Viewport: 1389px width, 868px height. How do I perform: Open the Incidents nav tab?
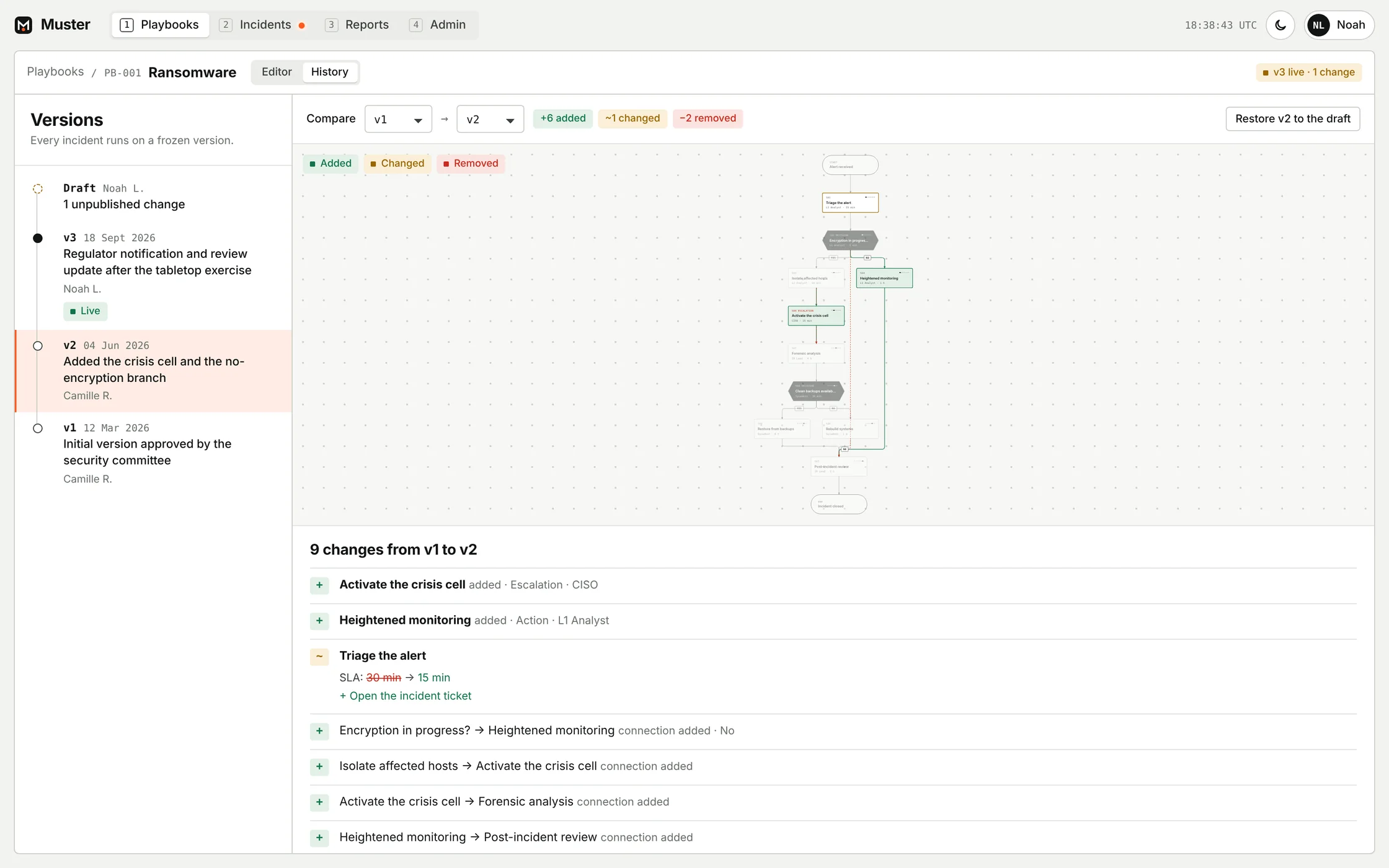click(x=262, y=25)
